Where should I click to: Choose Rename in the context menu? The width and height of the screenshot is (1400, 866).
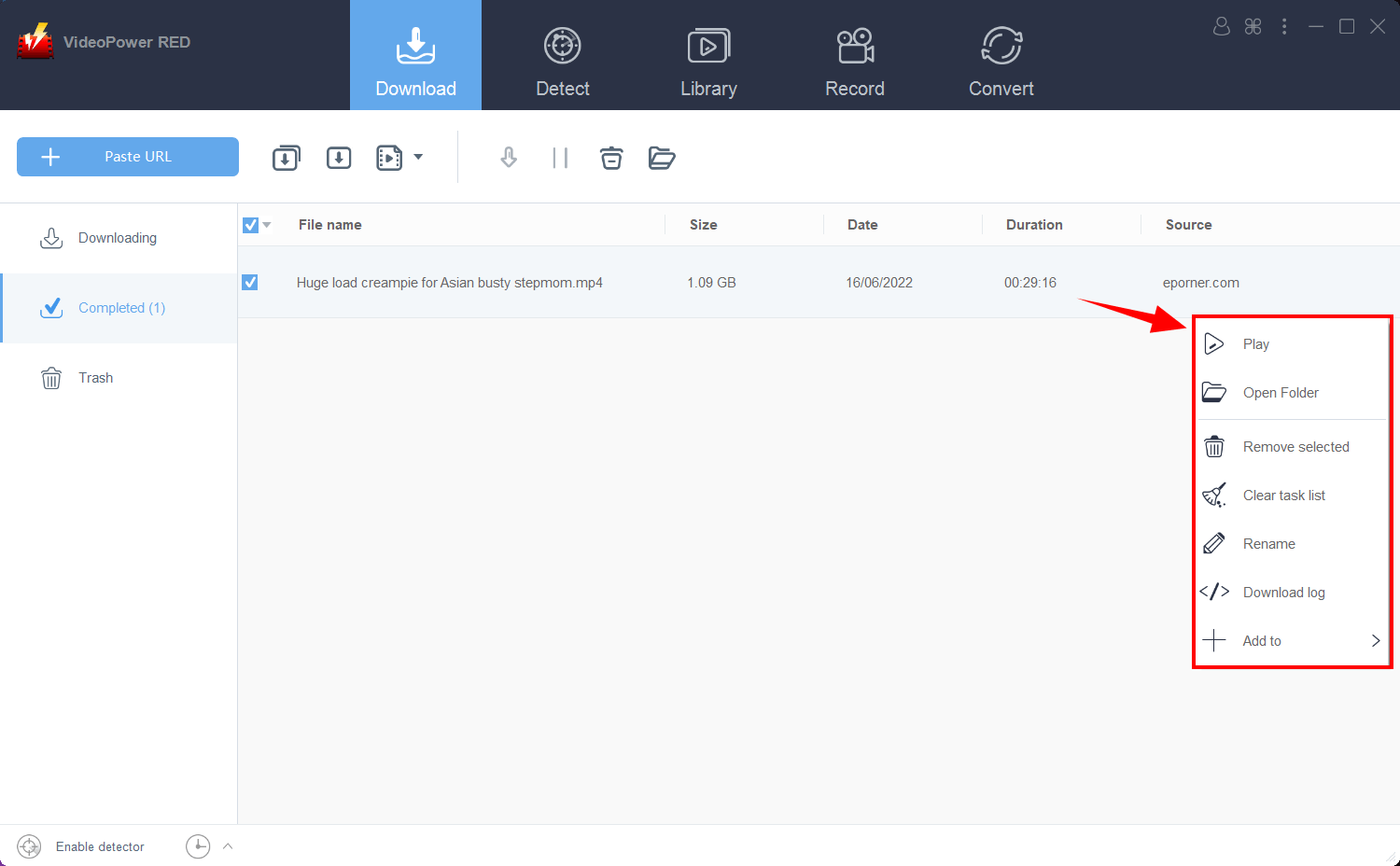click(1293, 544)
